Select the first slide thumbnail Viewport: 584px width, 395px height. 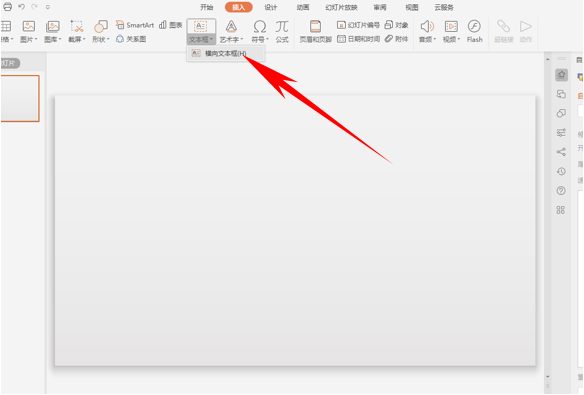click(x=20, y=98)
